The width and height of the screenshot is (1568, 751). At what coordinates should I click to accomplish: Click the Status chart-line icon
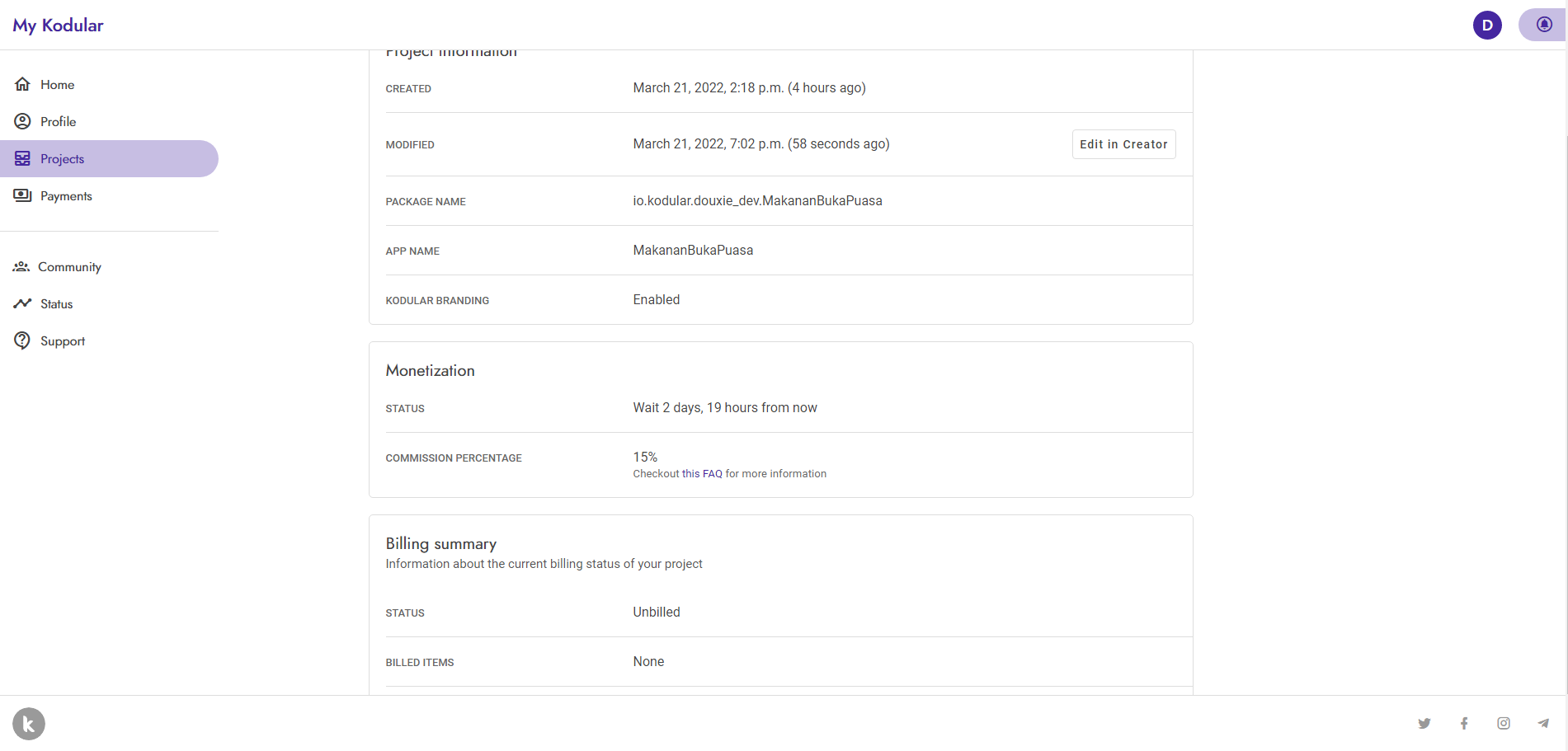pos(22,303)
